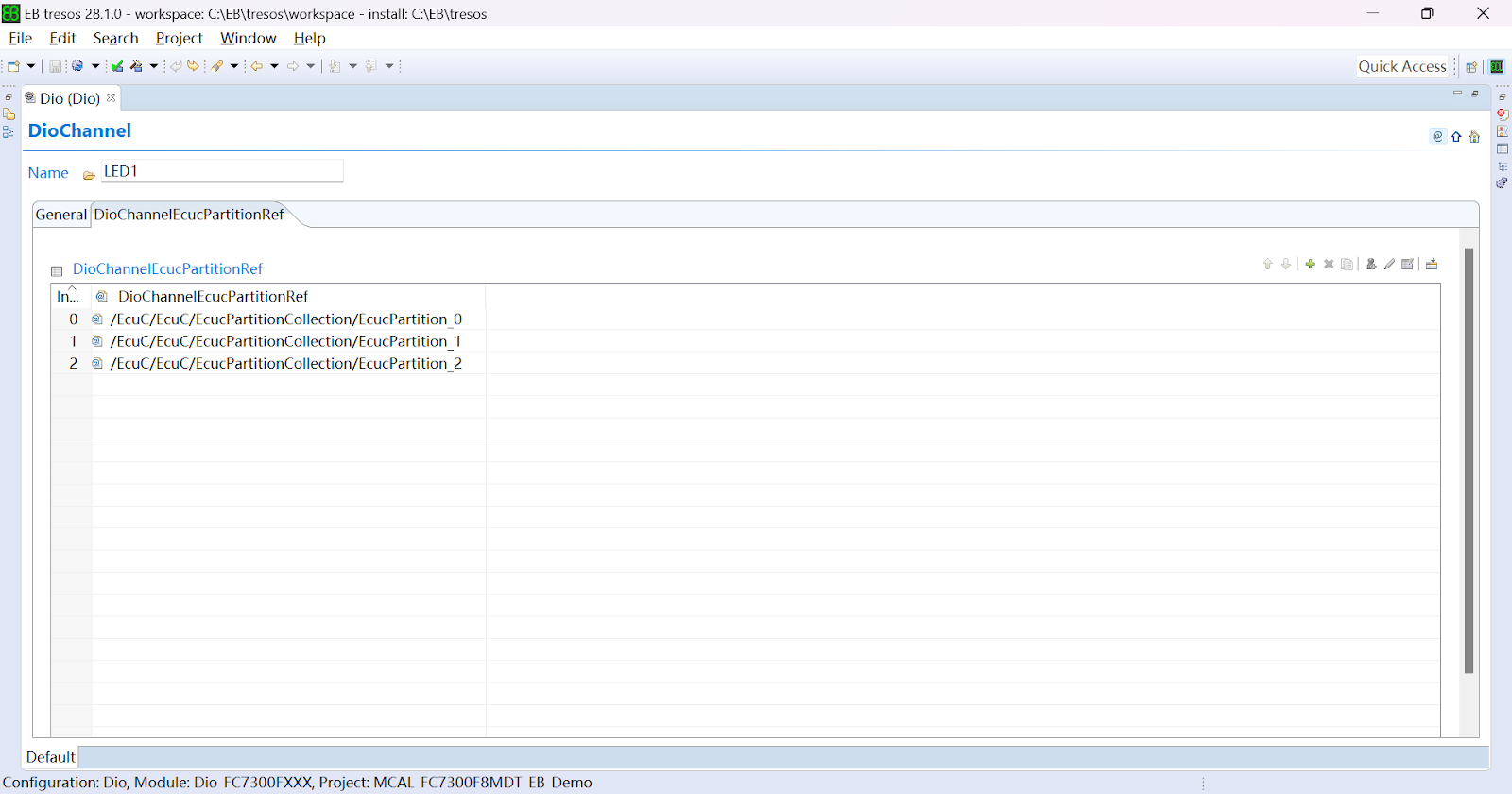This screenshot has width=1512, height=794.
Task: Close the Dio (Dio) editor tab
Action: click(112, 97)
